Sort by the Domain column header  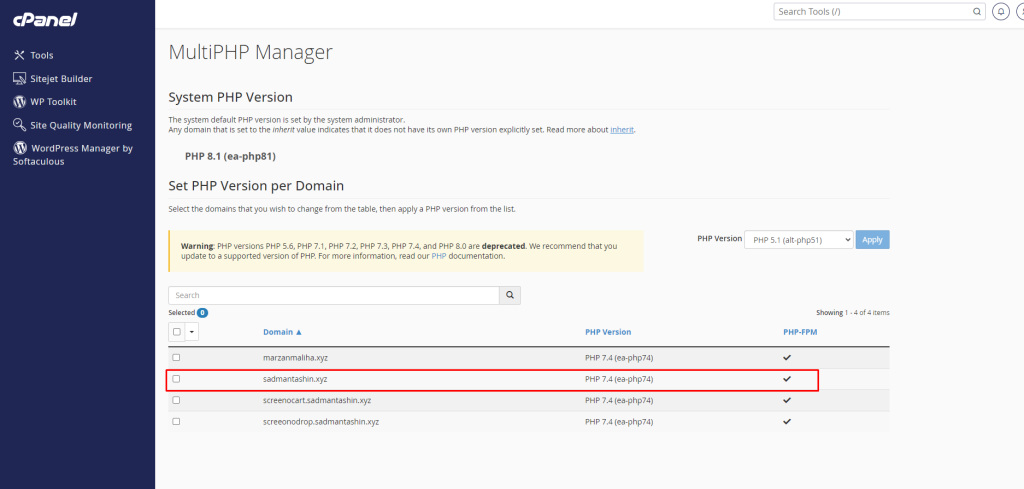click(282, 332)
